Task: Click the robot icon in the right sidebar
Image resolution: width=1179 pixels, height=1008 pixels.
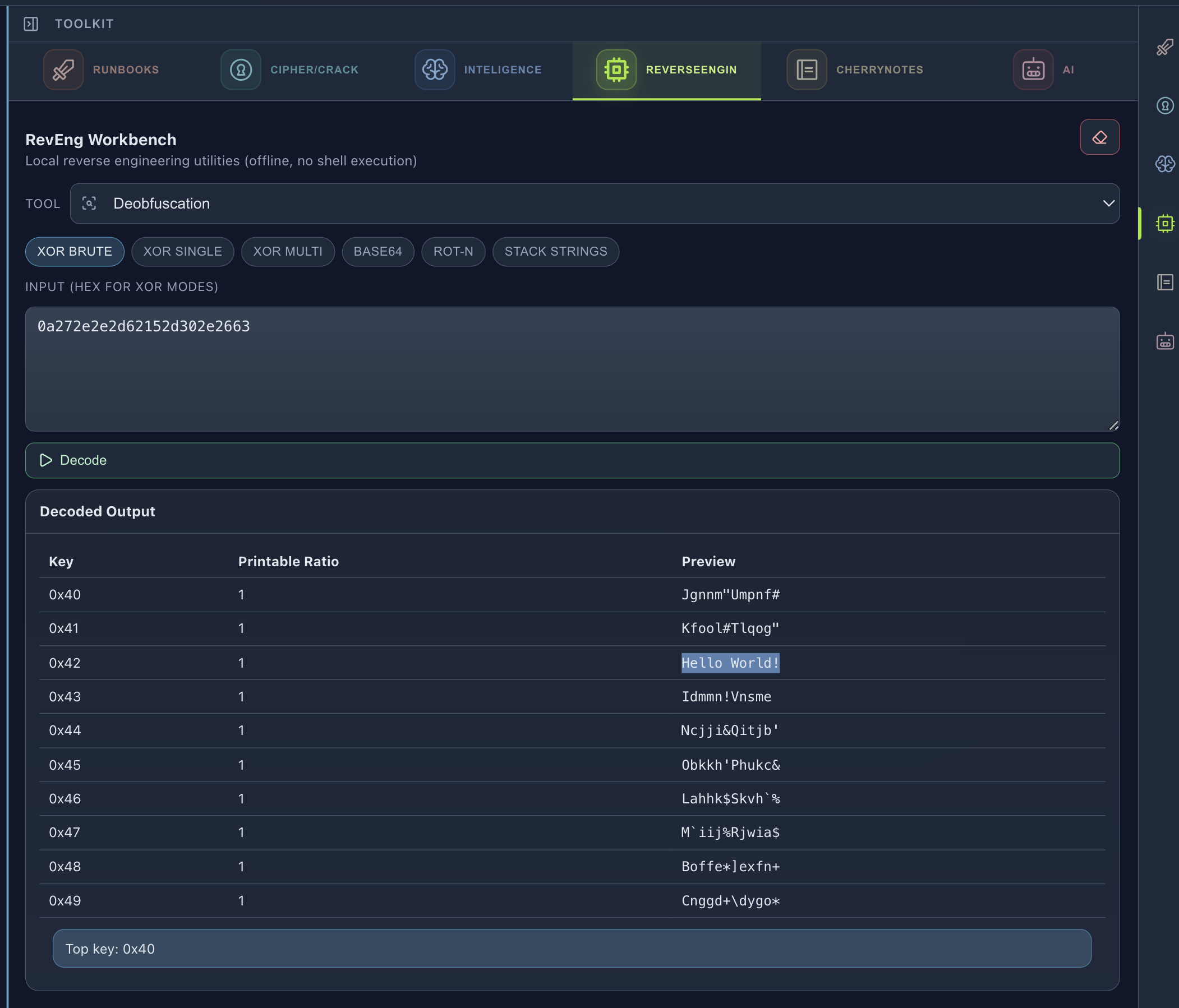Action: 1166,340
